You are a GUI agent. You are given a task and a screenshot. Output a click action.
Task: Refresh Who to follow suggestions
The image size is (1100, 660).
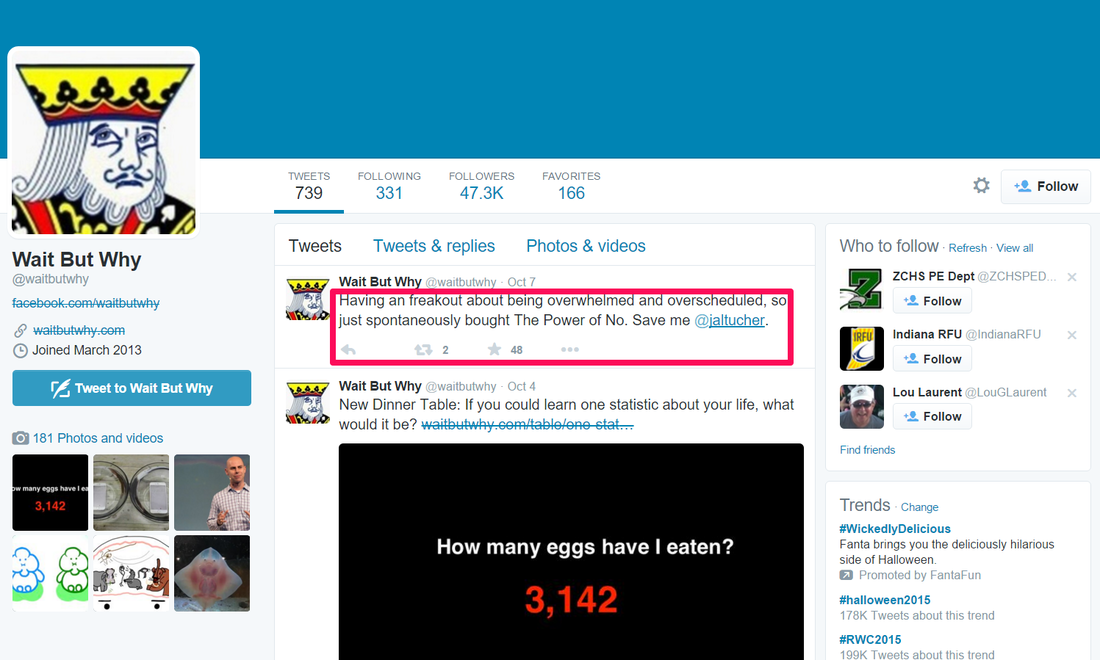pyautogui.click(x=967, y=248)
